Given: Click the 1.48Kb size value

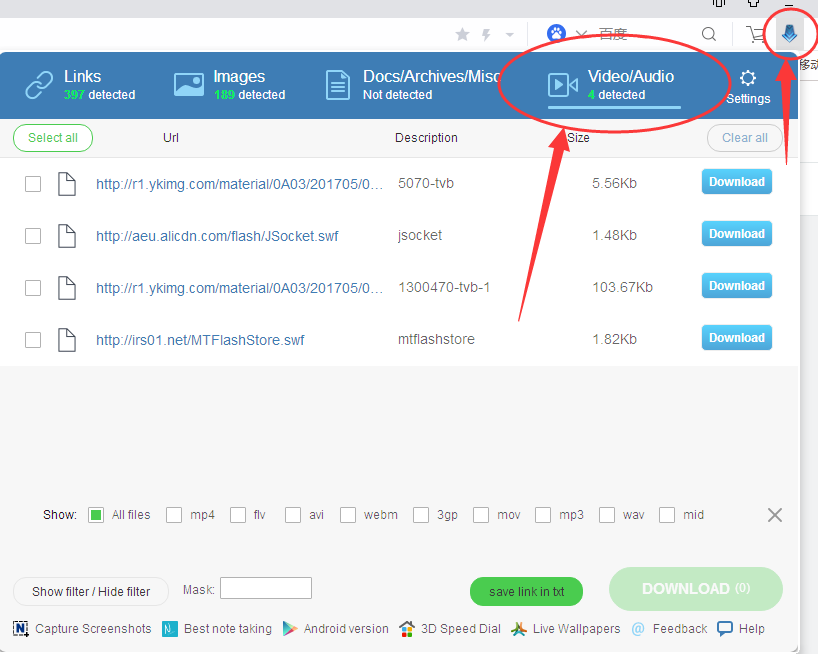Looking at the screenshot, I should tap(615, 236).
